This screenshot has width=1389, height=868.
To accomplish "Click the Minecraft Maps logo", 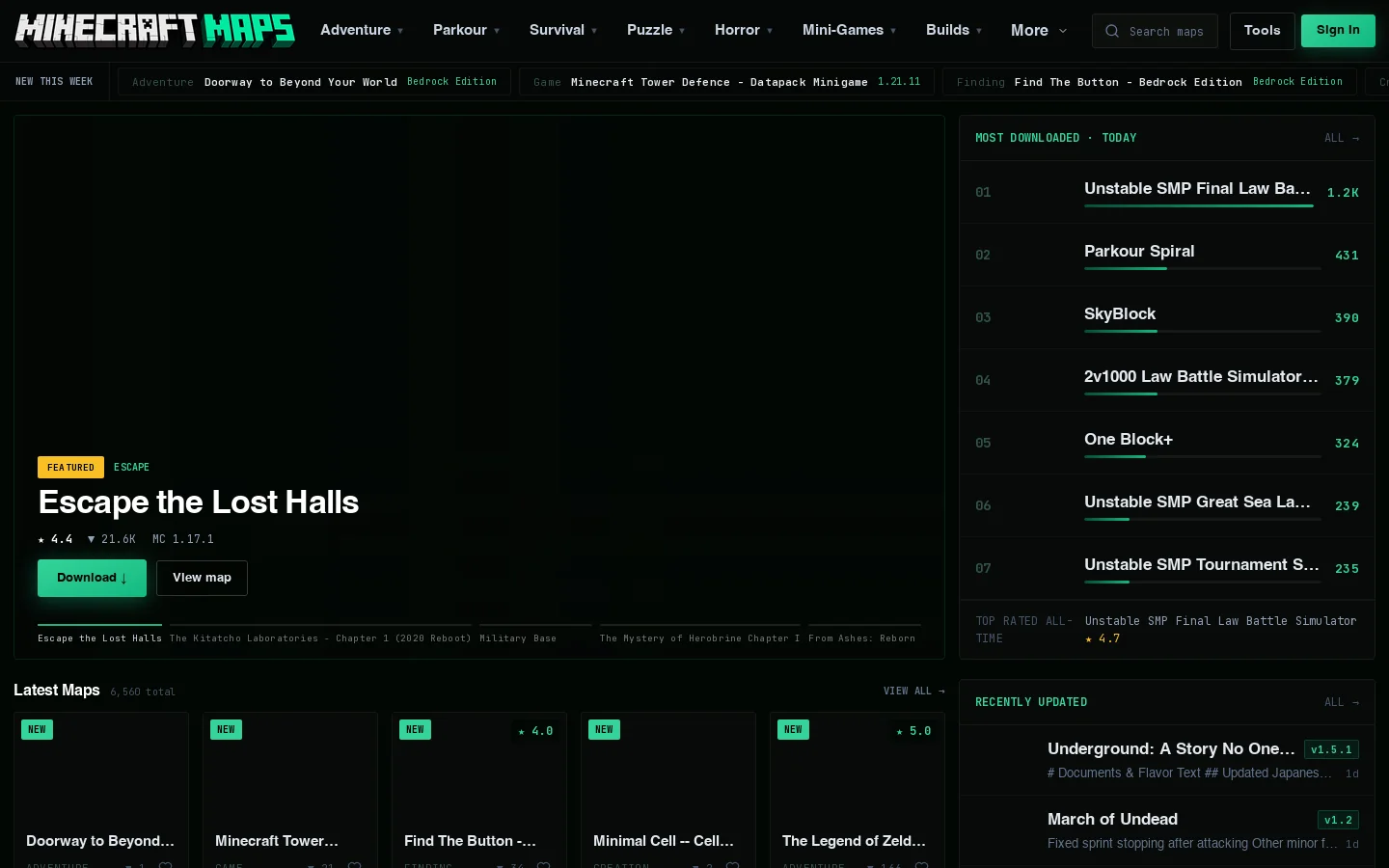I will pos(154,30).
